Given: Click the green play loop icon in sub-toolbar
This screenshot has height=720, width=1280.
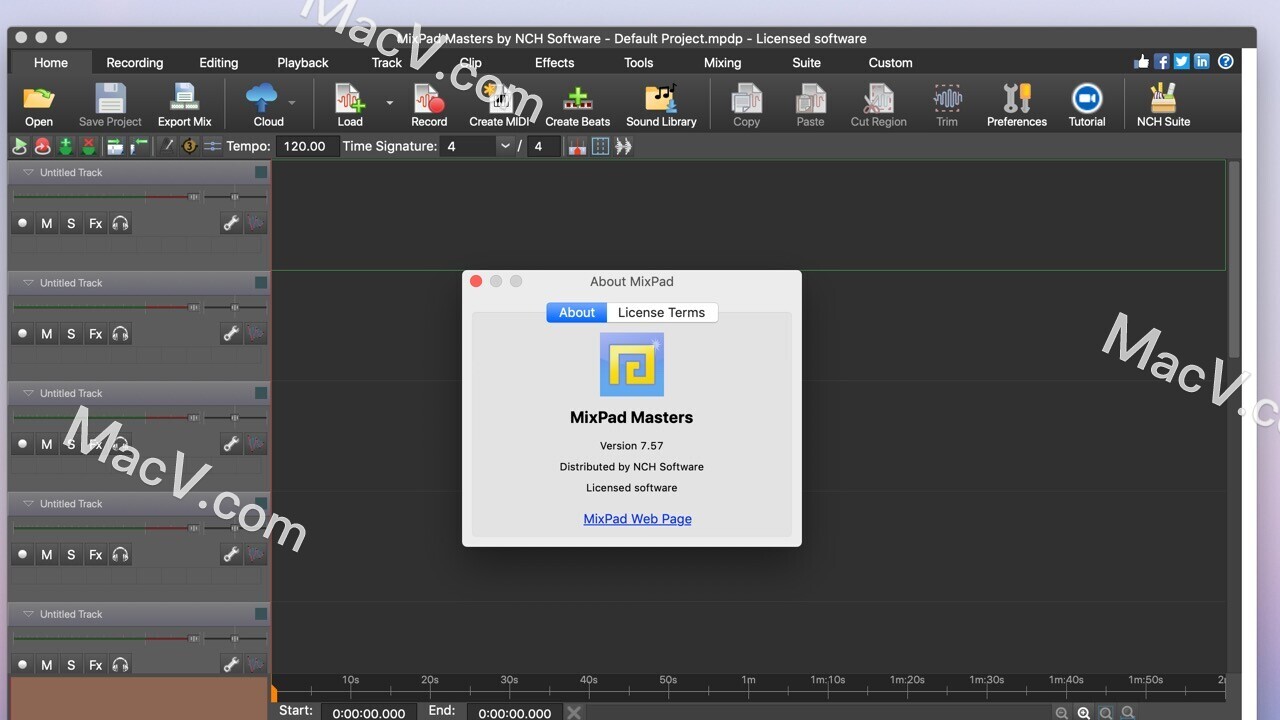Looking at the screenshot, I should pyautogui.click(x=19, y=146).
